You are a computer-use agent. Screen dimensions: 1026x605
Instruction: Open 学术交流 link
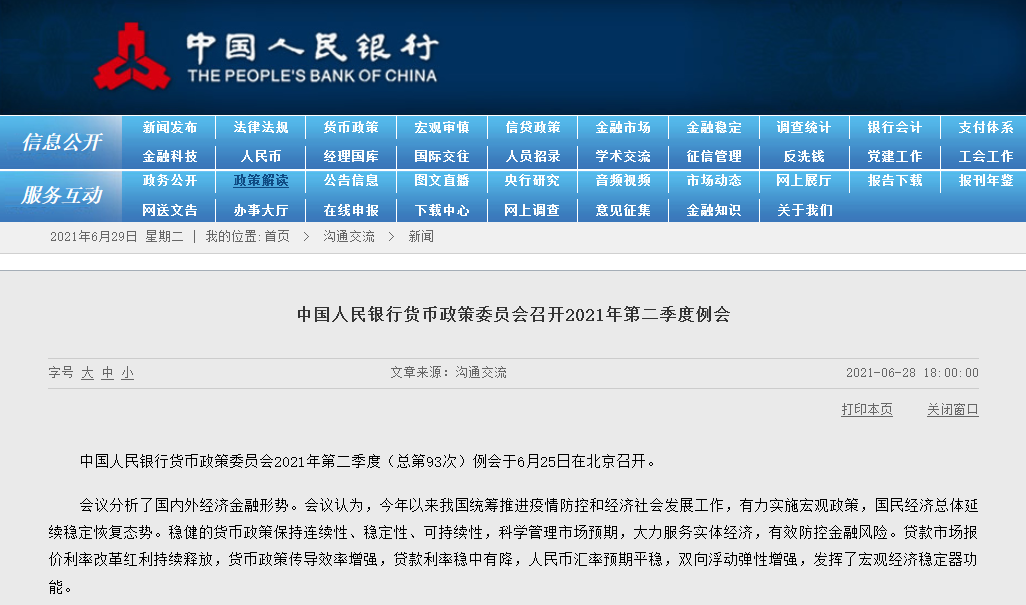(623, 156)
